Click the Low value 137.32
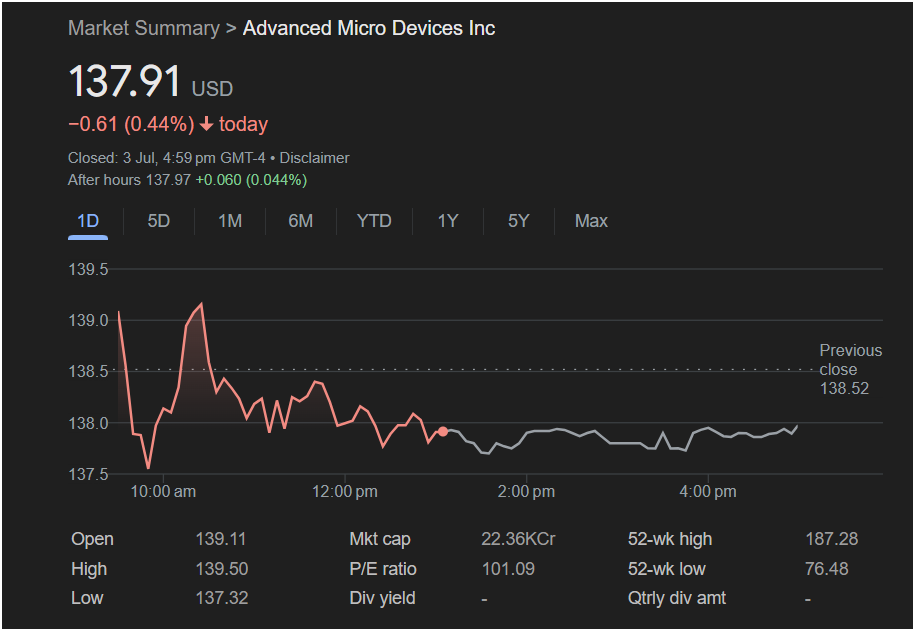 pyautogui.click(x=222, y=598)
